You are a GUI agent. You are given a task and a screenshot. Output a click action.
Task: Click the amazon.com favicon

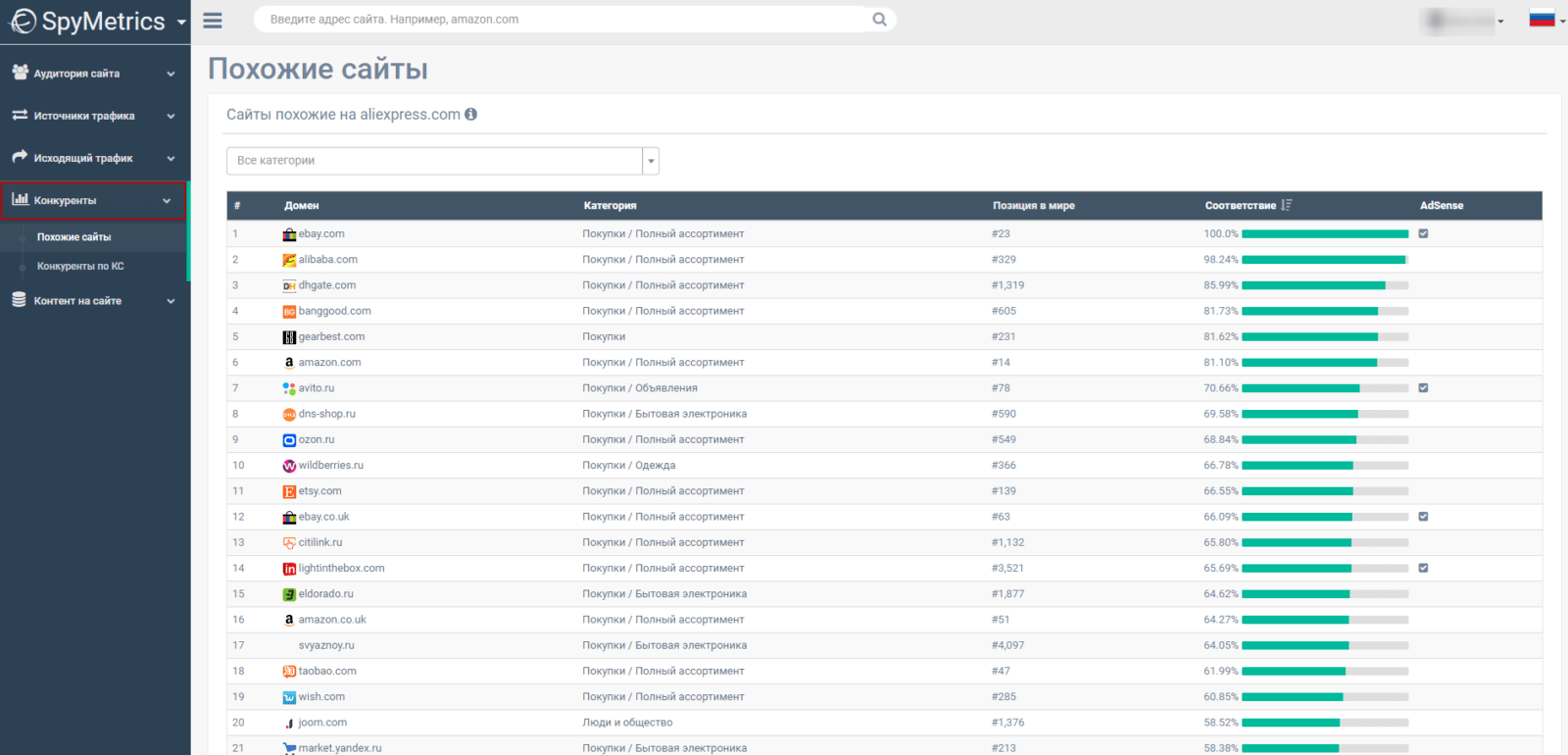(289, 363)
